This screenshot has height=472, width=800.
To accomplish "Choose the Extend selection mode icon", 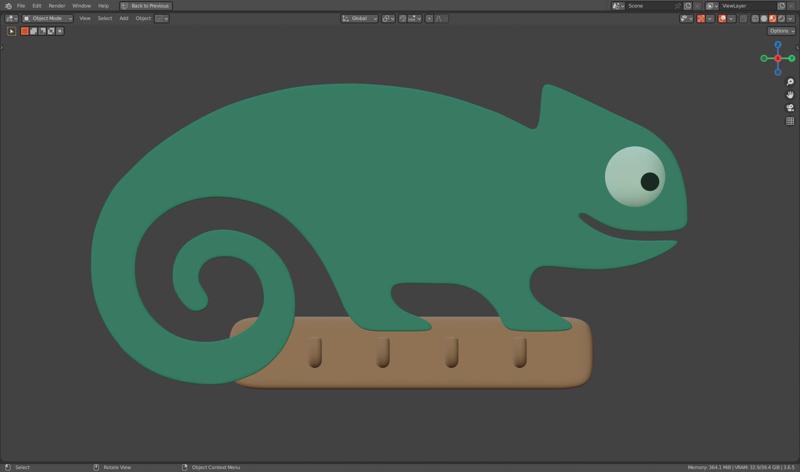I will click(x=33, y=31).
